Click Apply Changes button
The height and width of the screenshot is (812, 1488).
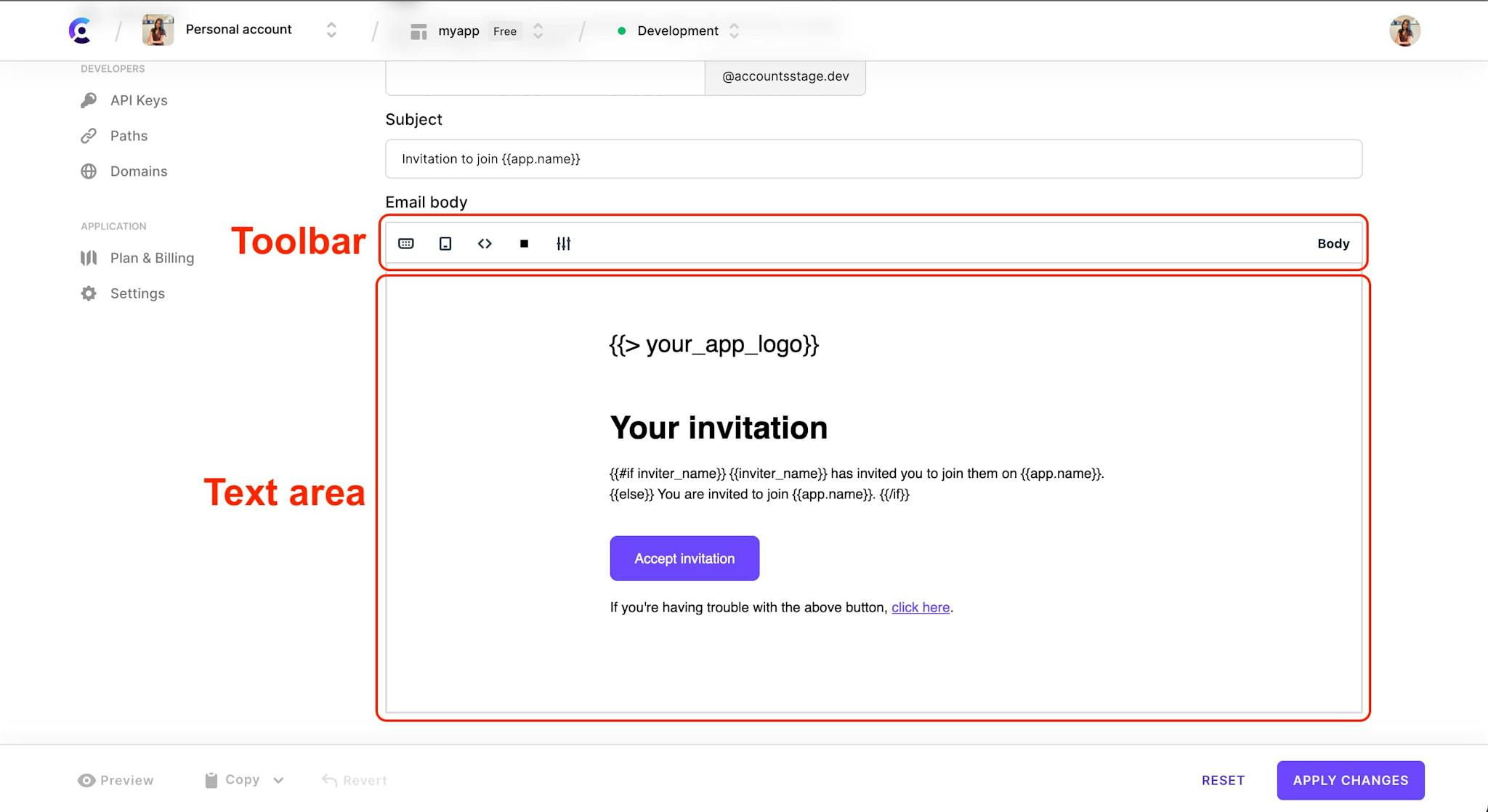click(1351, 780)
